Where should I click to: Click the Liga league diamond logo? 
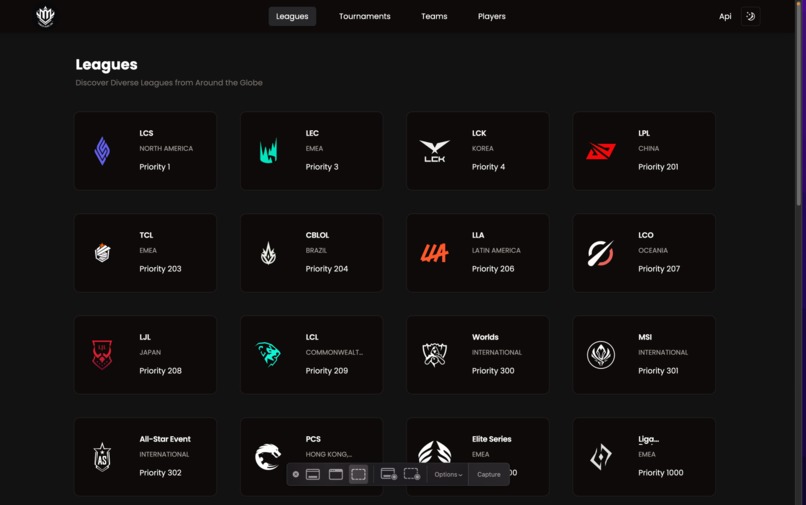(x=601, y=457)
